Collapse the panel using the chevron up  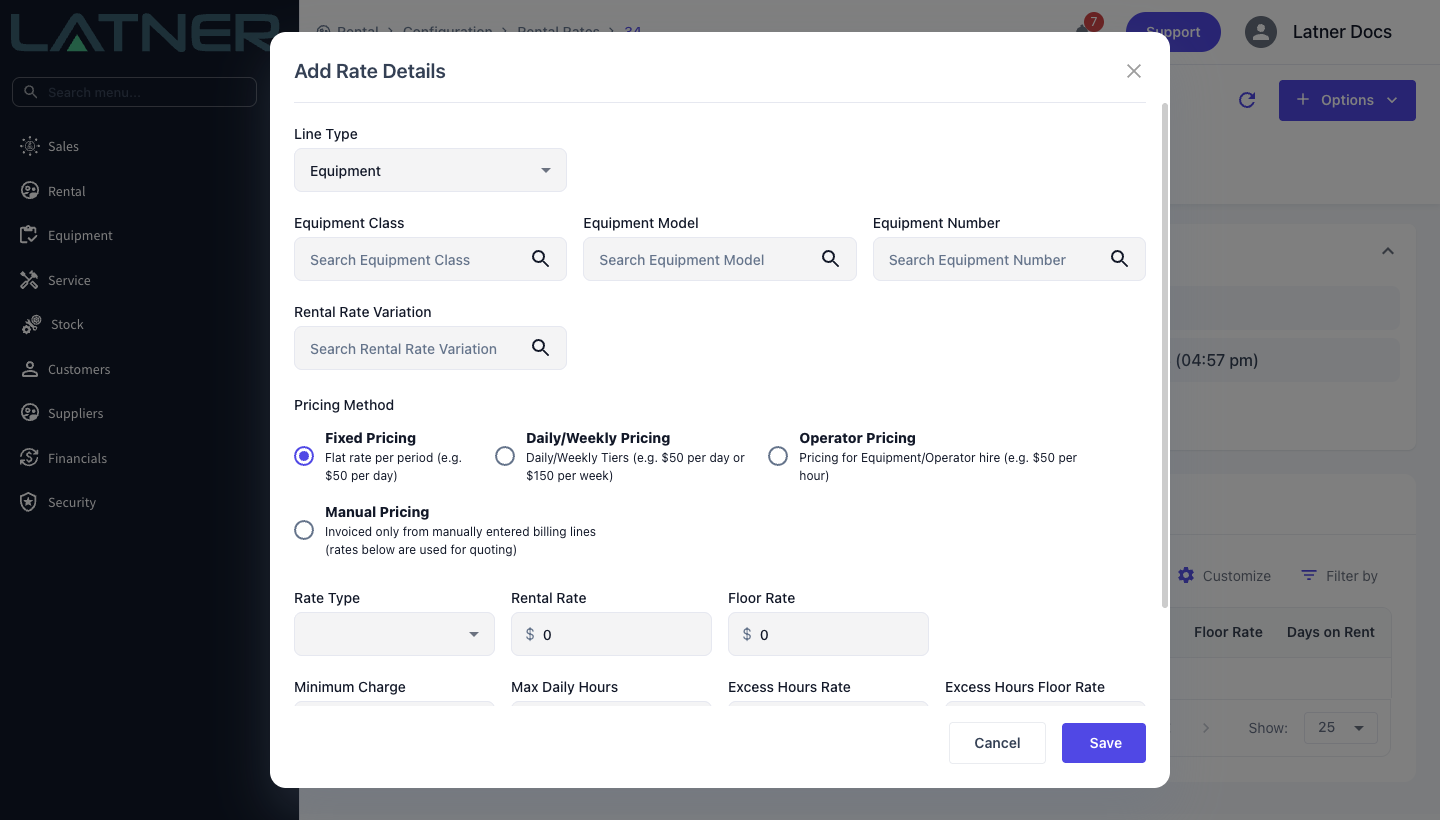tap(1387, 251)
